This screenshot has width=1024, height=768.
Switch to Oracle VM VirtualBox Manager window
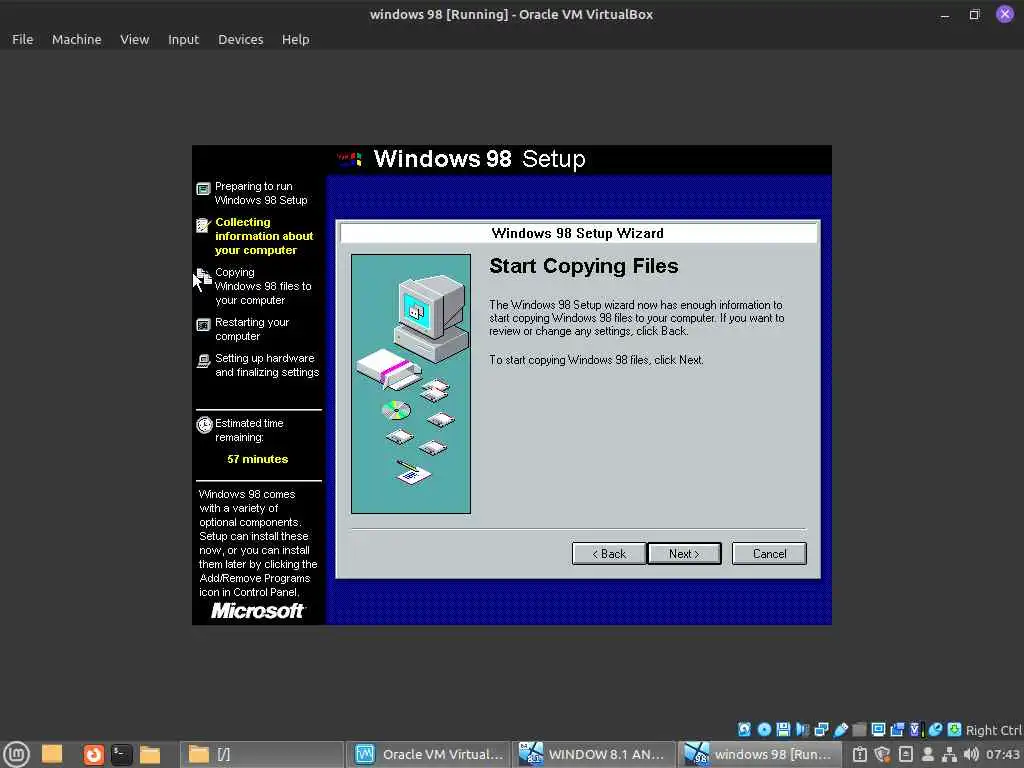coord(429,754)
